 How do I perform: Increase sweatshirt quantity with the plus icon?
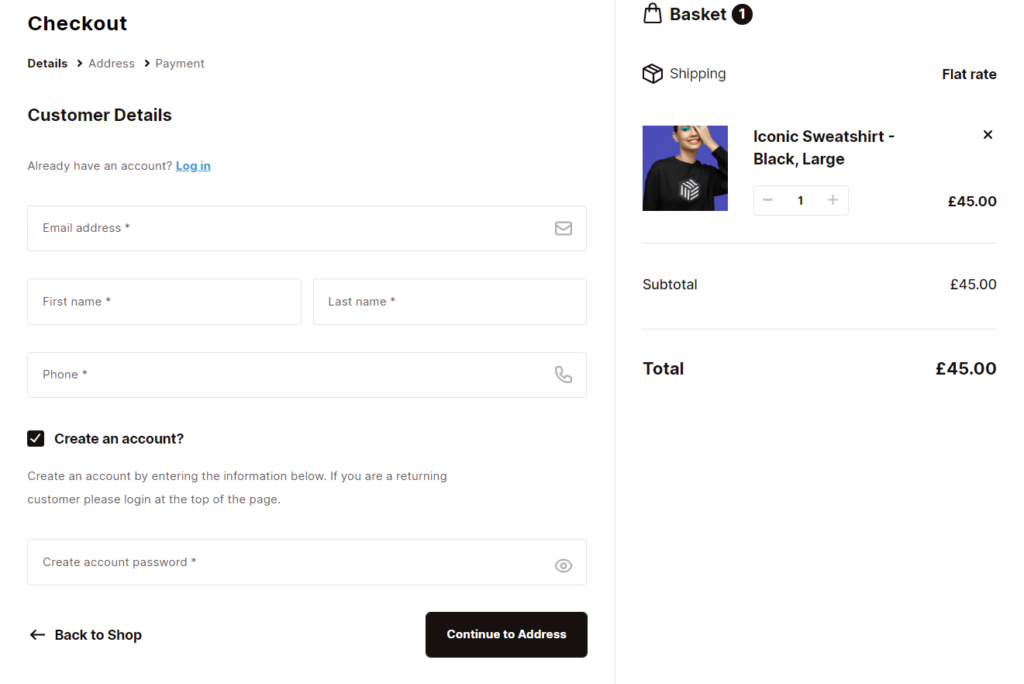(832, 200)
